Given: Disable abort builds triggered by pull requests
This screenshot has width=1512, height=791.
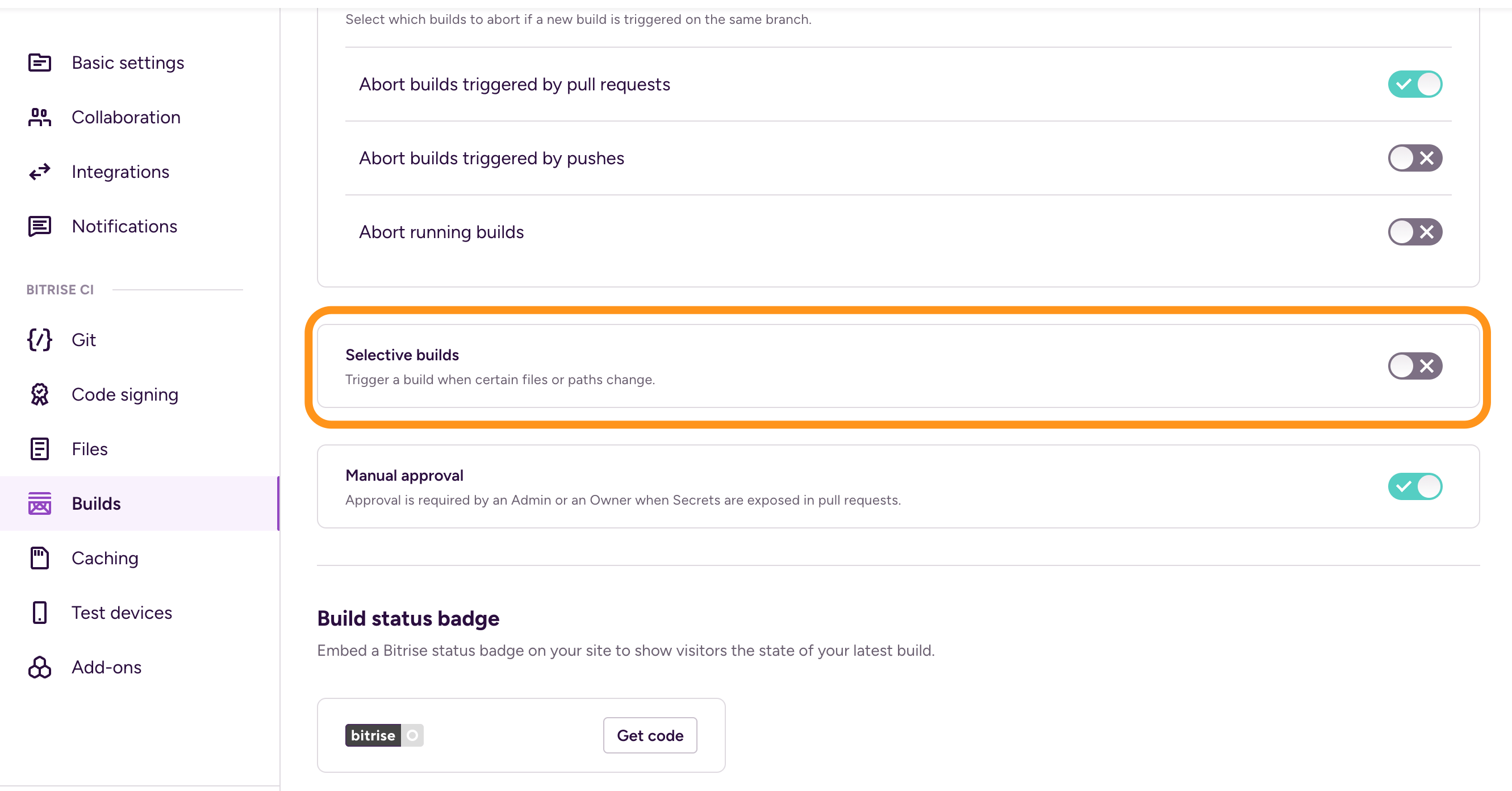Looking at the screenshot, I should [x=1414, y=84].
